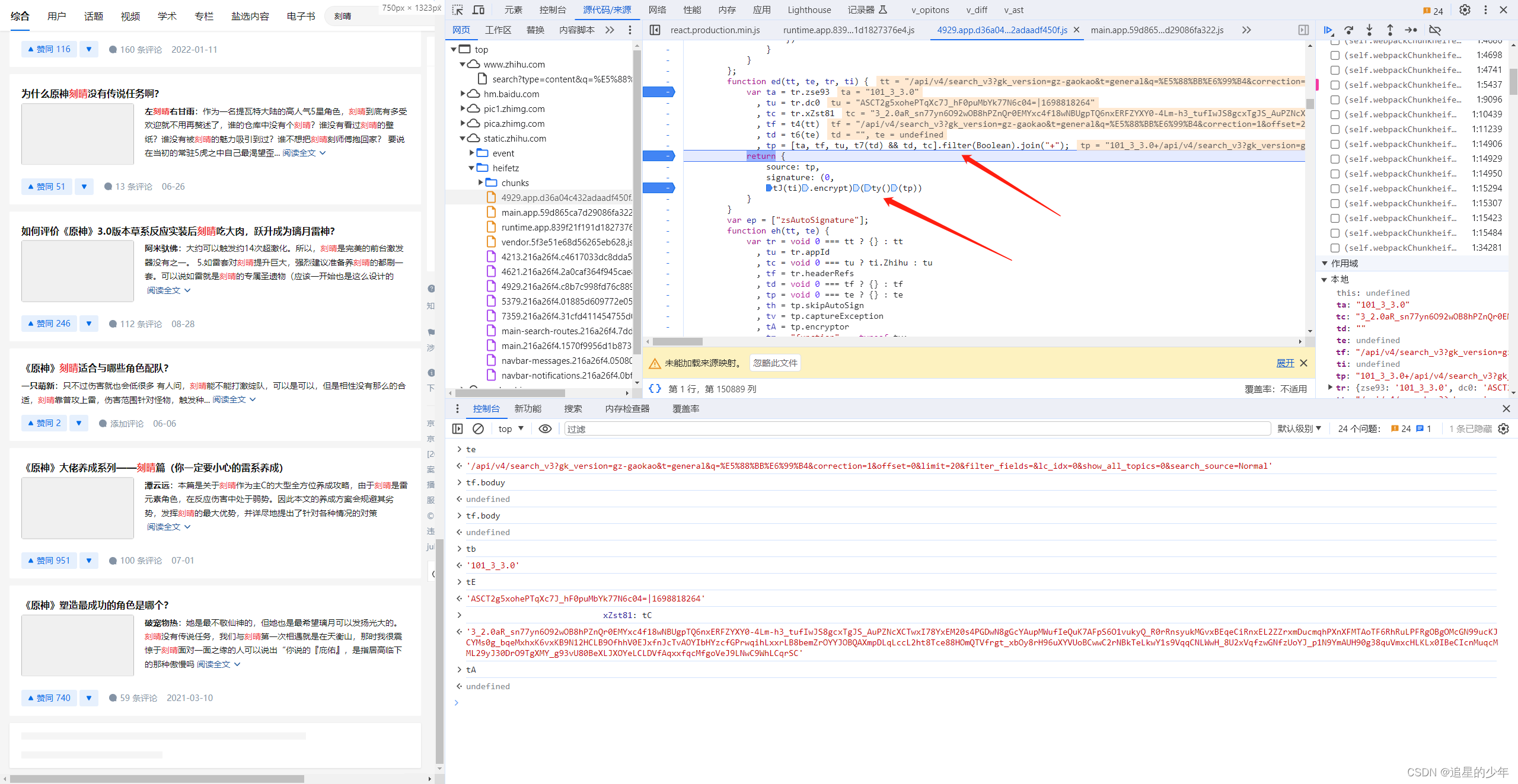Viewport: 1518px width, 784px height.
Task: Click step into function icon
Action: tap(1369, 30)
